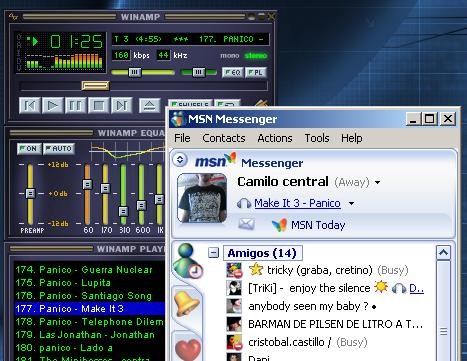Click Winamp spectrum visualizer
467x361 pixels.
click(x=64, y=61)
